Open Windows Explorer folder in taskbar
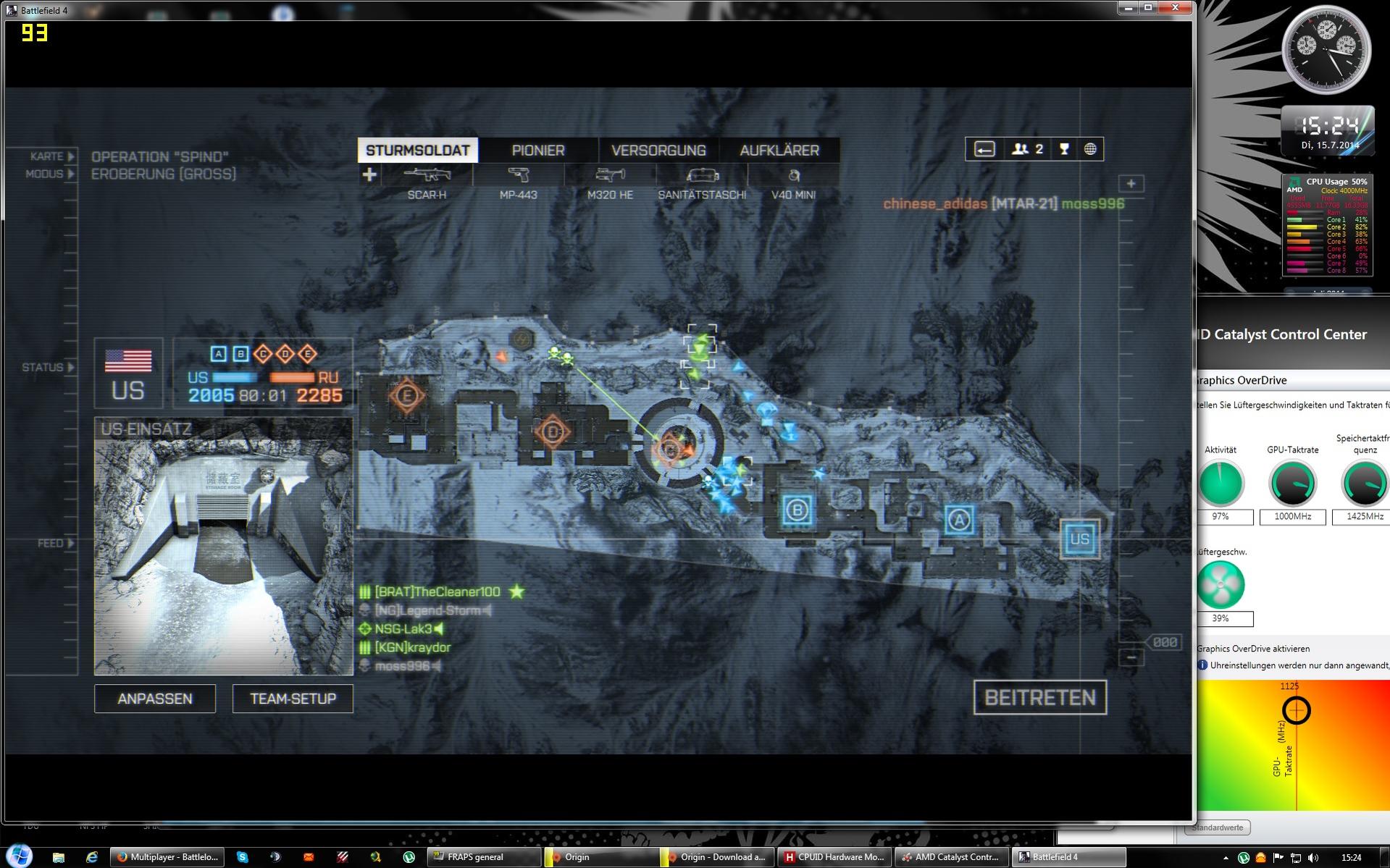Viewport: 1390px width, 868px height. (x=59, y=857)
